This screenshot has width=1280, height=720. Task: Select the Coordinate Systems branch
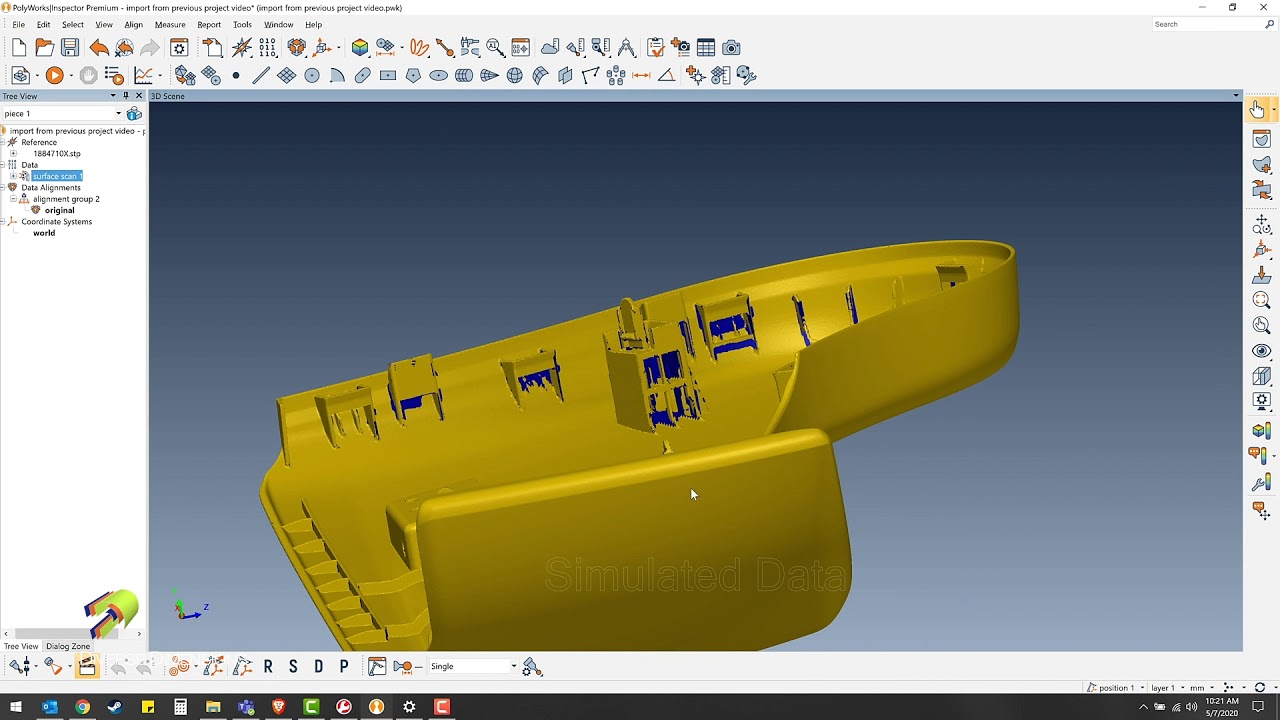coord(57,222)
